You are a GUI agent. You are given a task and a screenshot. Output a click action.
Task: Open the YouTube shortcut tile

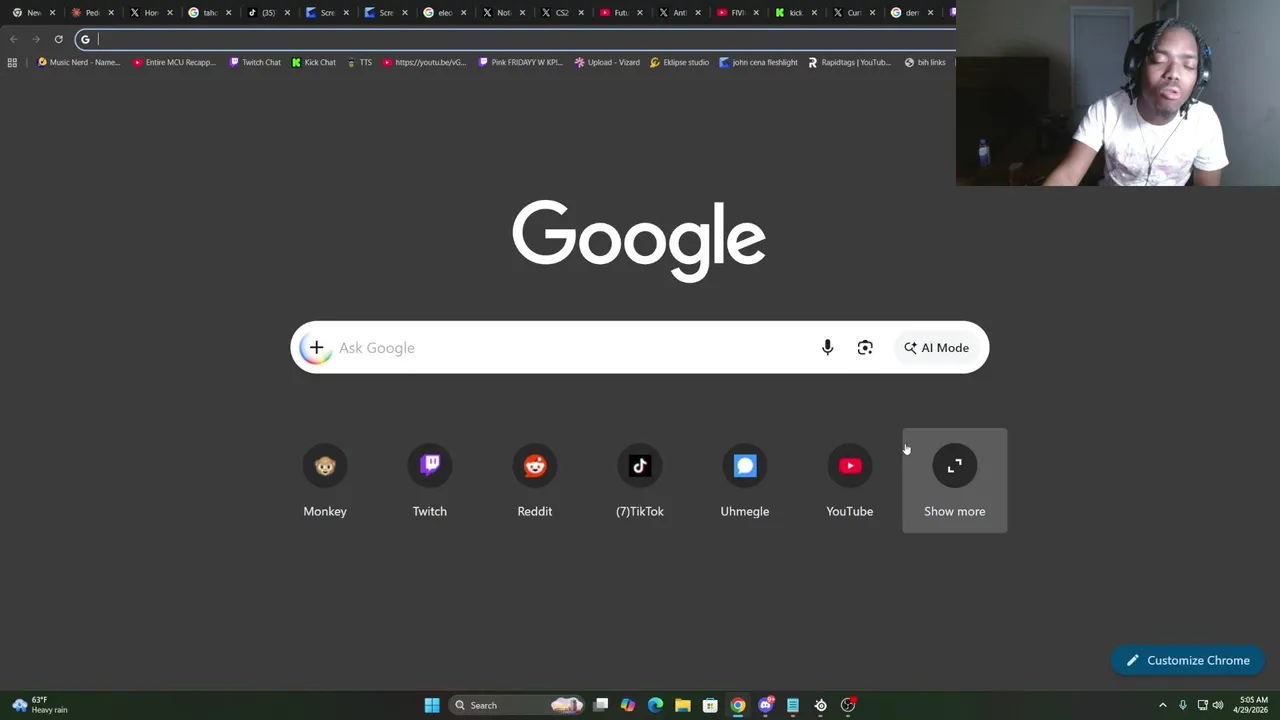click(850, 481)
